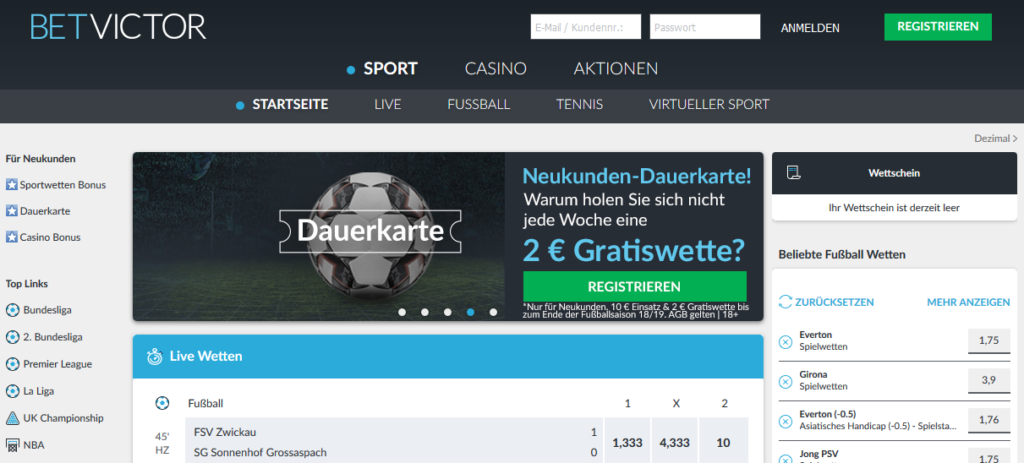This screenshot has height=463, width=1024.
Task: Switch to the TENNIS tab
Action: (x=580, y=104)
